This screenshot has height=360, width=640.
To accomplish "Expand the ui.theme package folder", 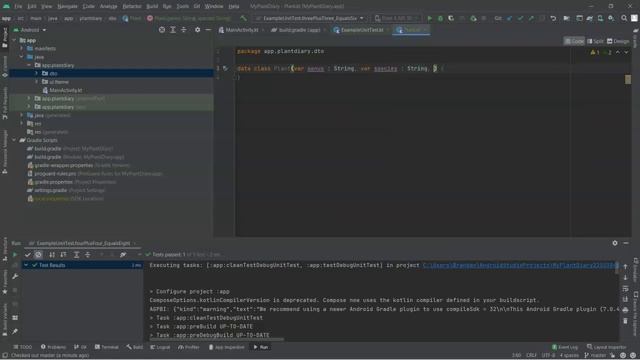I will coord(37,82).
